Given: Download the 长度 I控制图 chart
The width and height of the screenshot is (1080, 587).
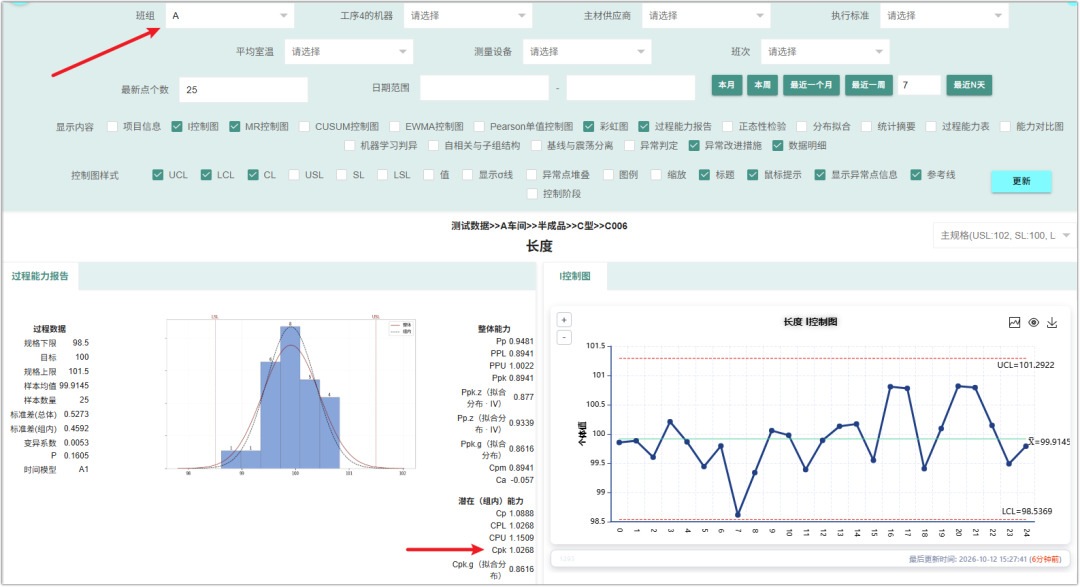Looking at the screenshot, I should click(x=1052, y=322).
